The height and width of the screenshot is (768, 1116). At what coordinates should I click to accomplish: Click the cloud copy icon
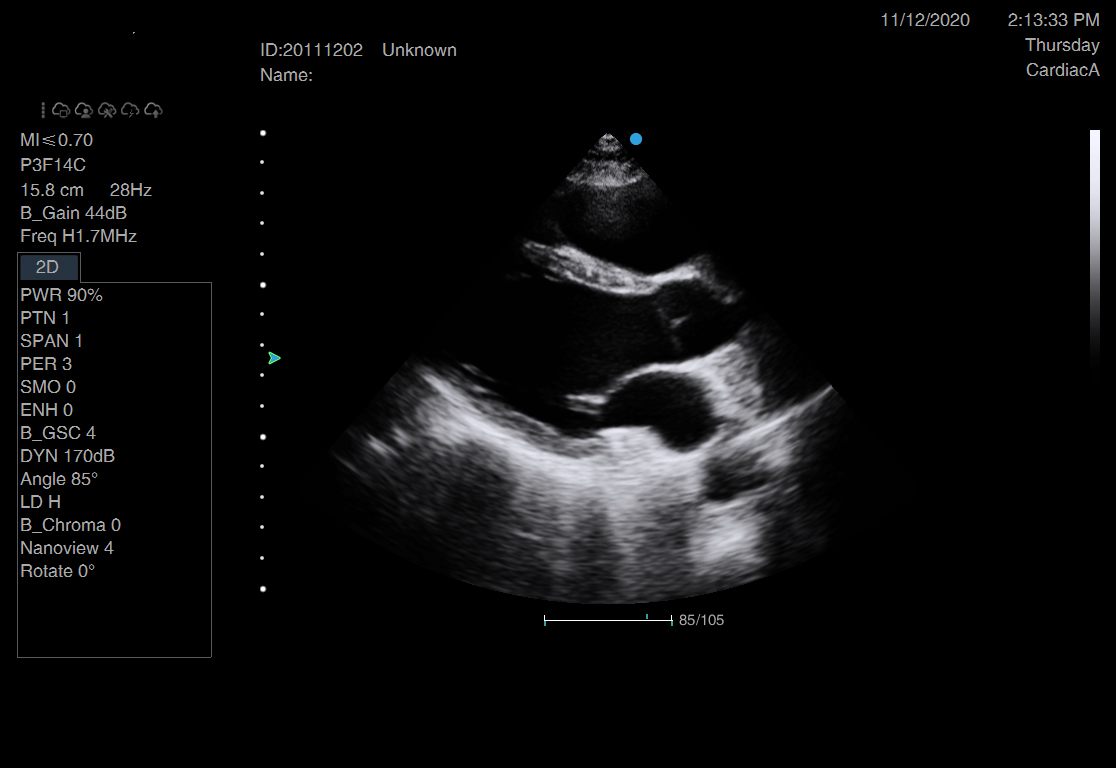click(61, 110)
